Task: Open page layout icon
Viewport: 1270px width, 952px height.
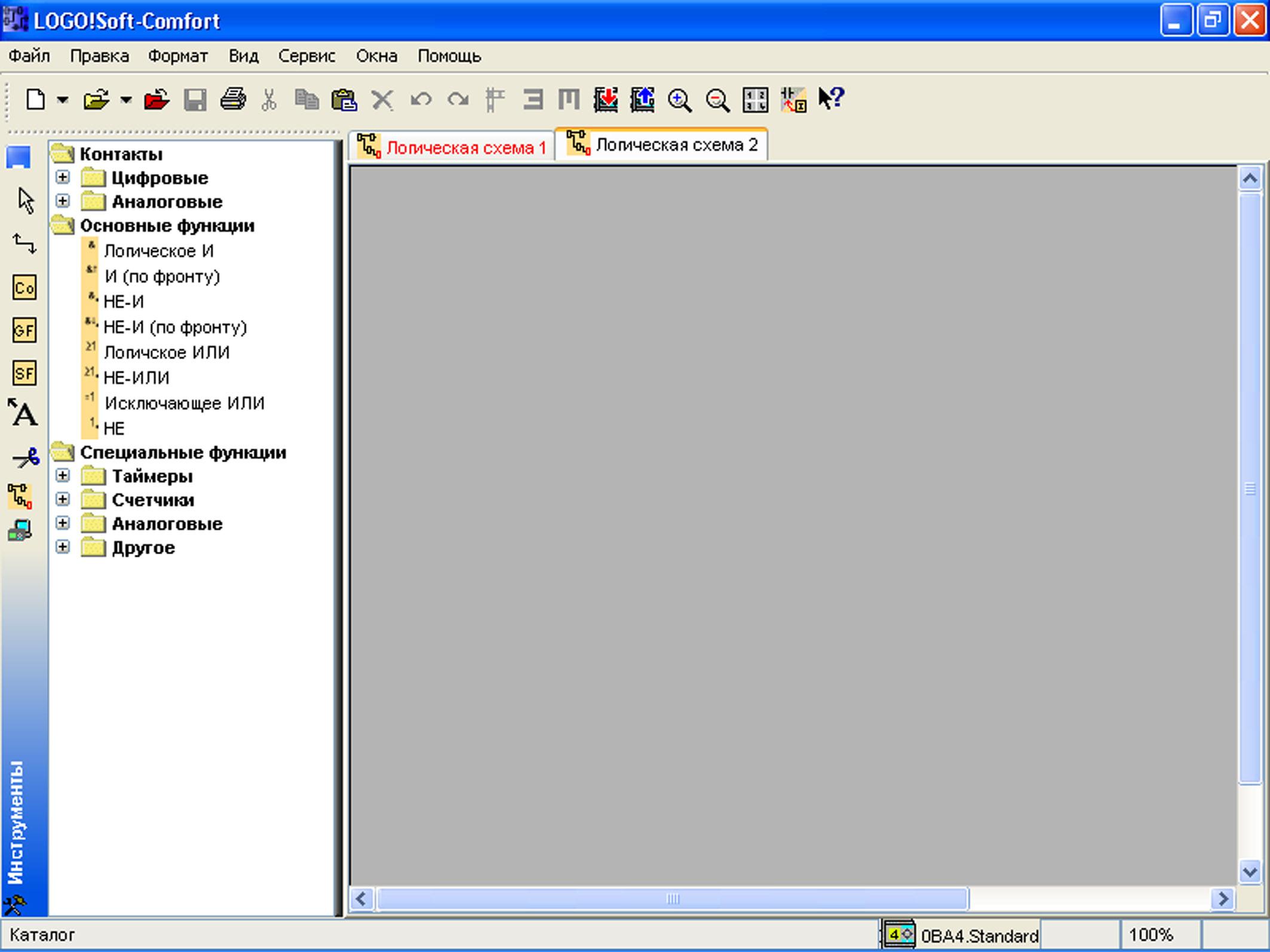Action: pos(755,100)
